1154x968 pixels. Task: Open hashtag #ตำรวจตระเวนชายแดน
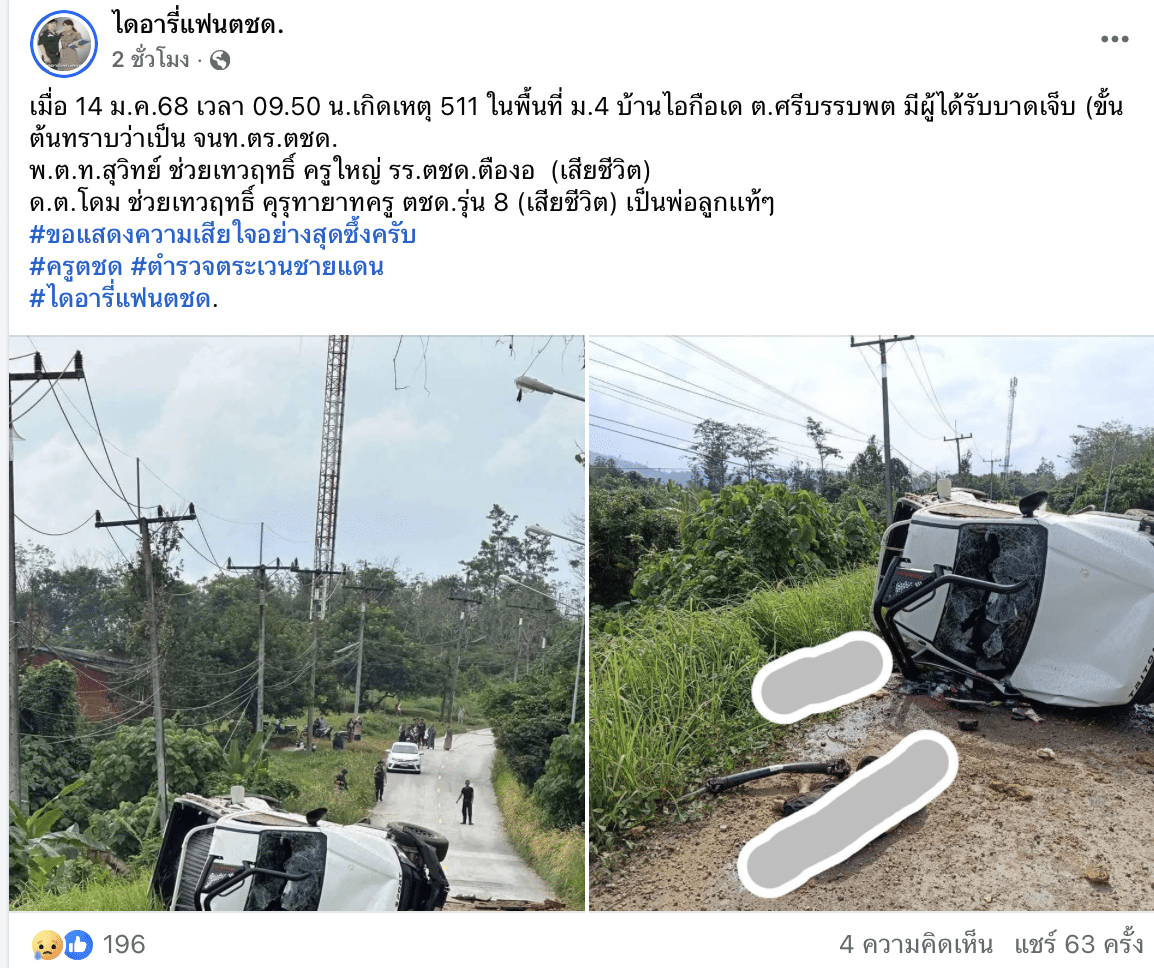257,266
